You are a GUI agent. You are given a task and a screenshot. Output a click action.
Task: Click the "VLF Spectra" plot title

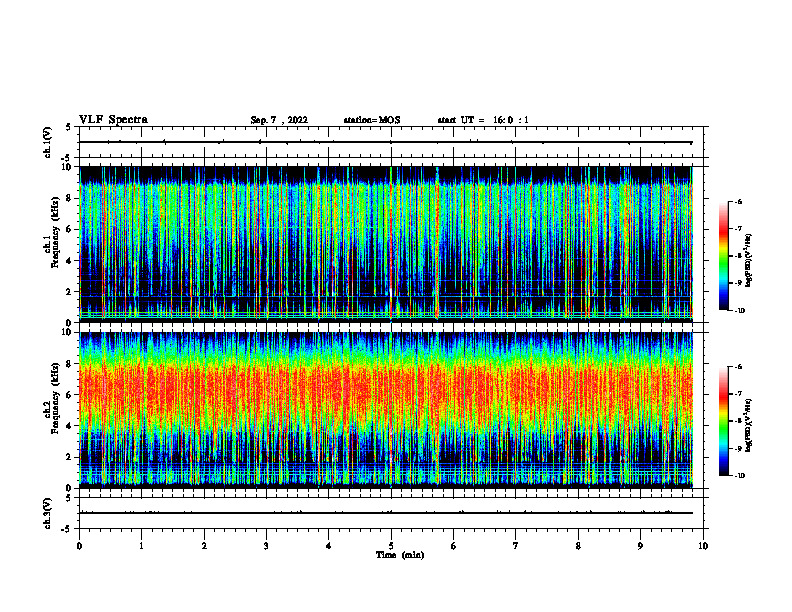click(x=113, y=120)
